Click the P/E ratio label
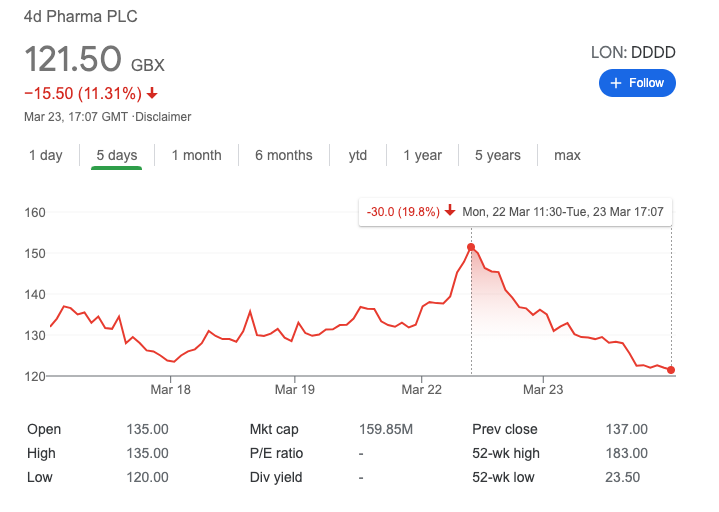This screenshot has height=512, width=719. coord(276,453)
